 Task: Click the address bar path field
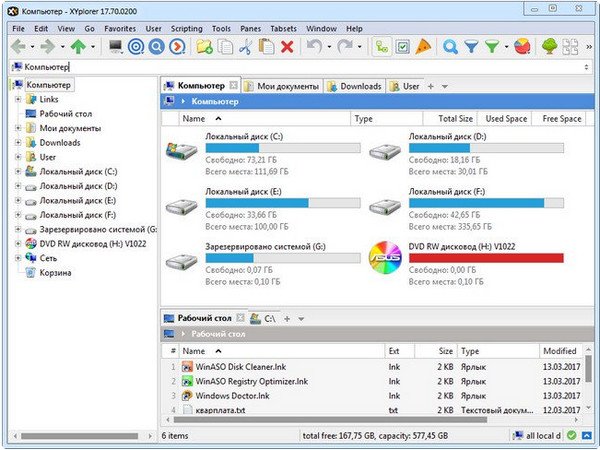[300, 67]
